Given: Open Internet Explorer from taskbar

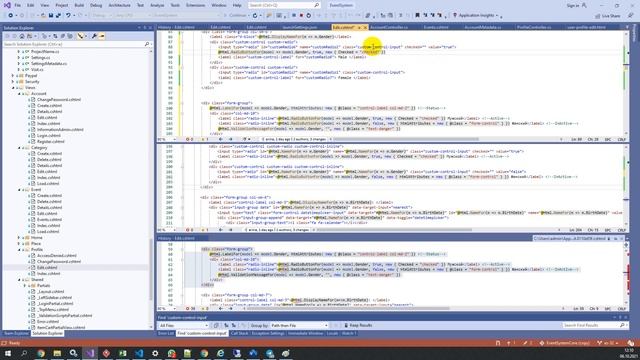Looking at the screenshot, I should click(220, 353).
